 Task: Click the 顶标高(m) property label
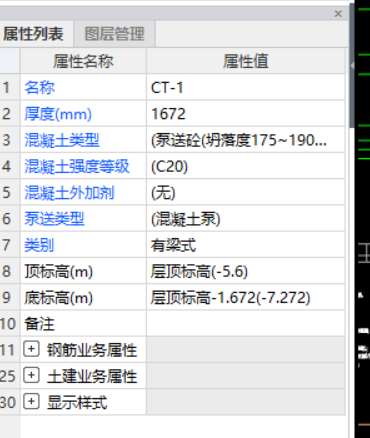59,271
